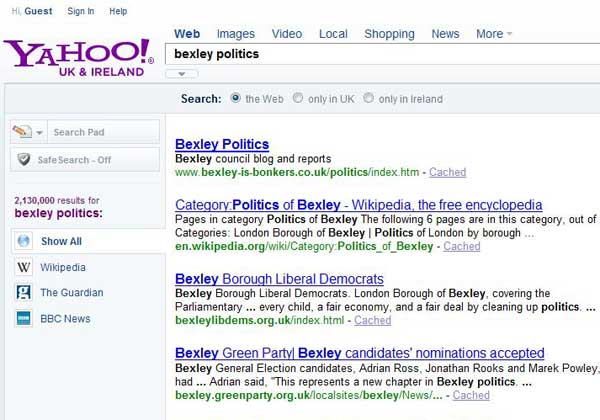Open the Bexley Borough Liberal Democrats result

point(279,279)
